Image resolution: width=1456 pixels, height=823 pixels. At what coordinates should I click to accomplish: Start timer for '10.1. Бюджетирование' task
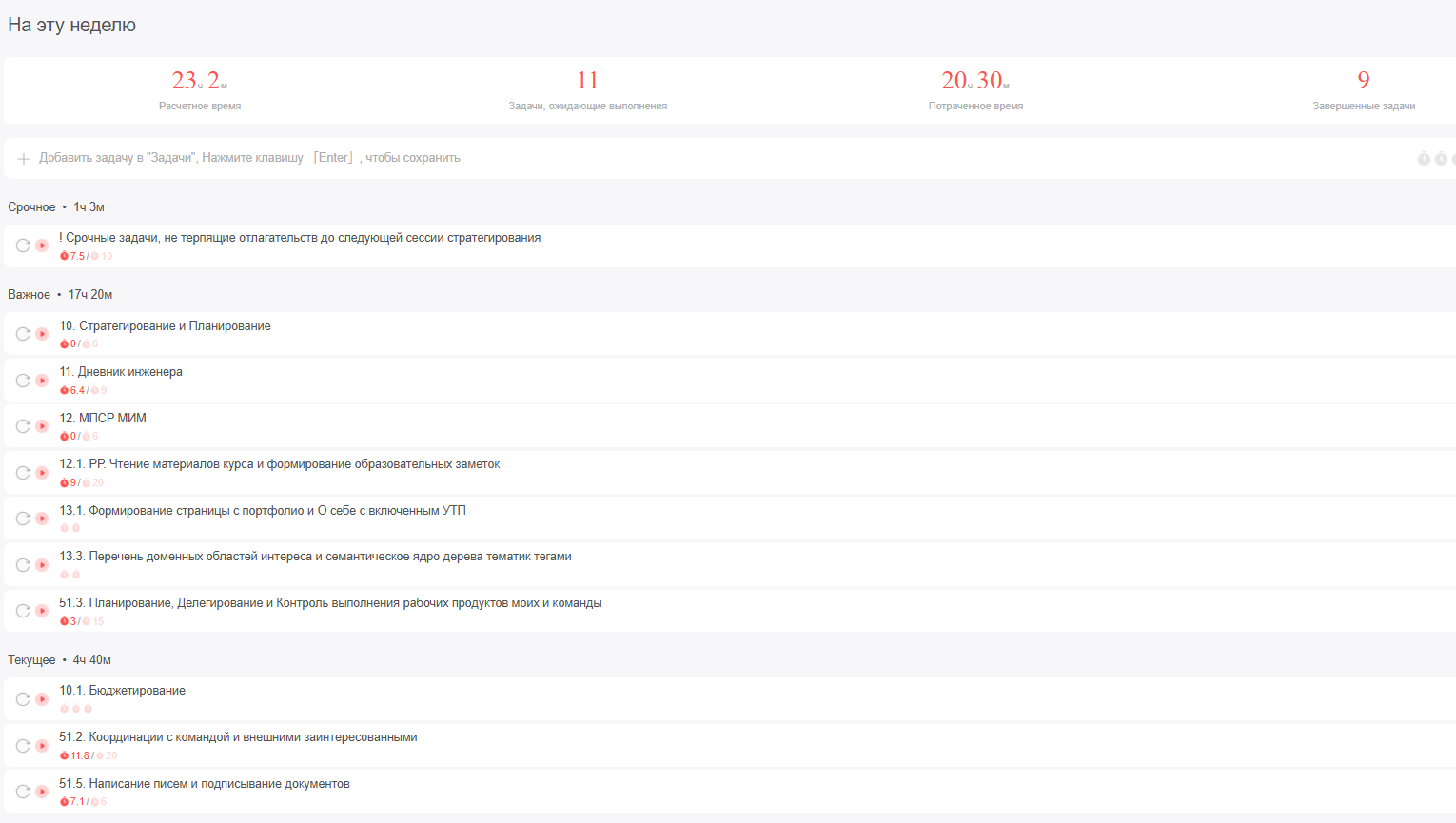42,699
